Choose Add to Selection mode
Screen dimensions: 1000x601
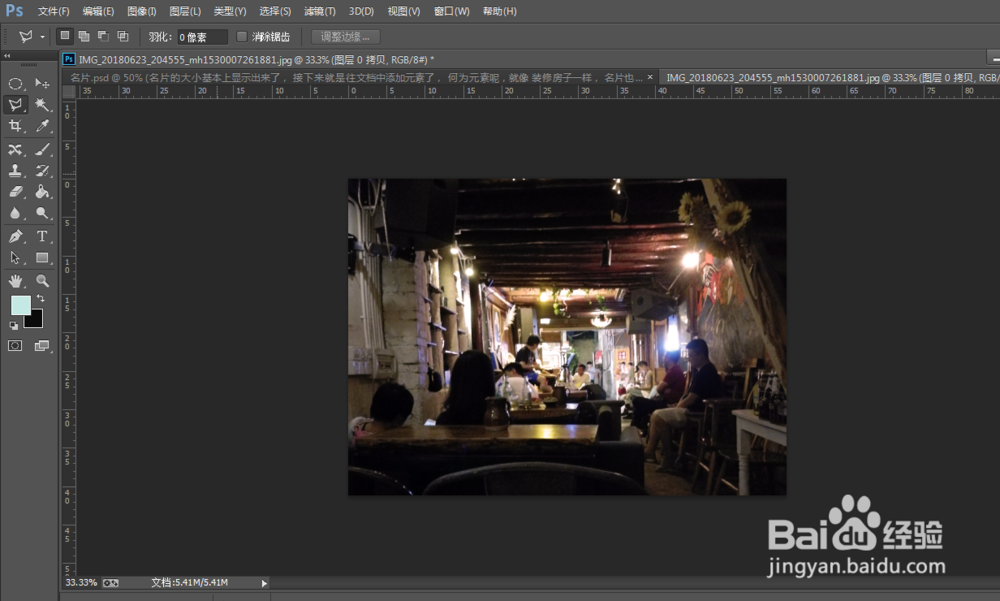tap(84, 36)
